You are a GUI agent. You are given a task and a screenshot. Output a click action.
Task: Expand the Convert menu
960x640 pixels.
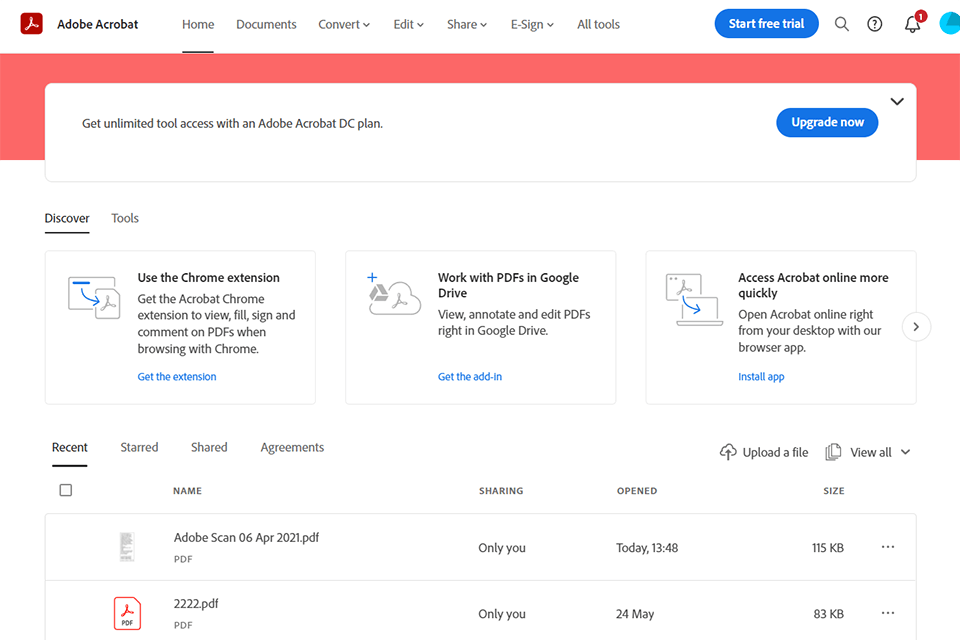pos(343,24)
